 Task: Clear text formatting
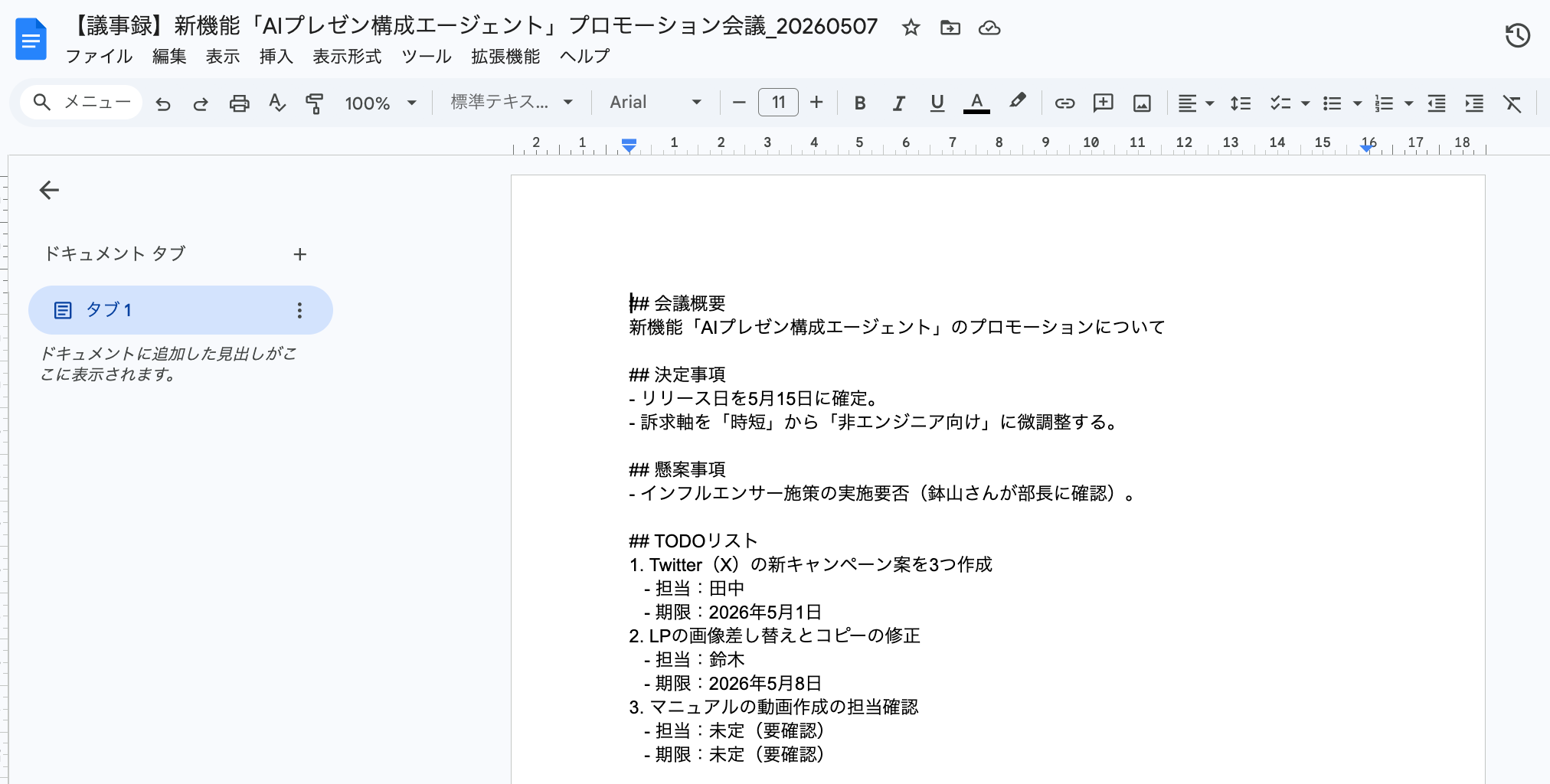pos(1512,103)
